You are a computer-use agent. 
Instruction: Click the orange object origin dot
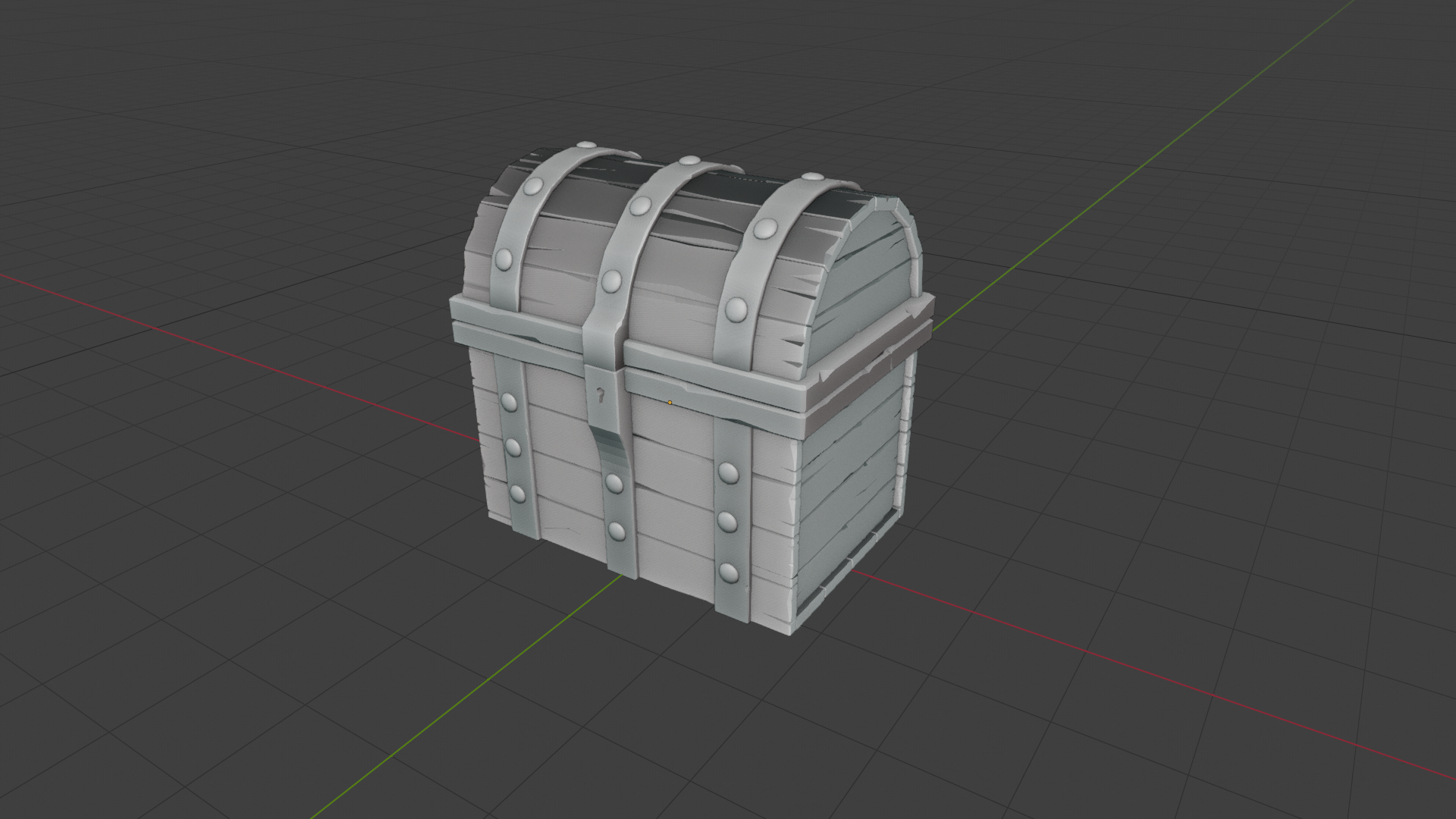click(x=670, y=403)
